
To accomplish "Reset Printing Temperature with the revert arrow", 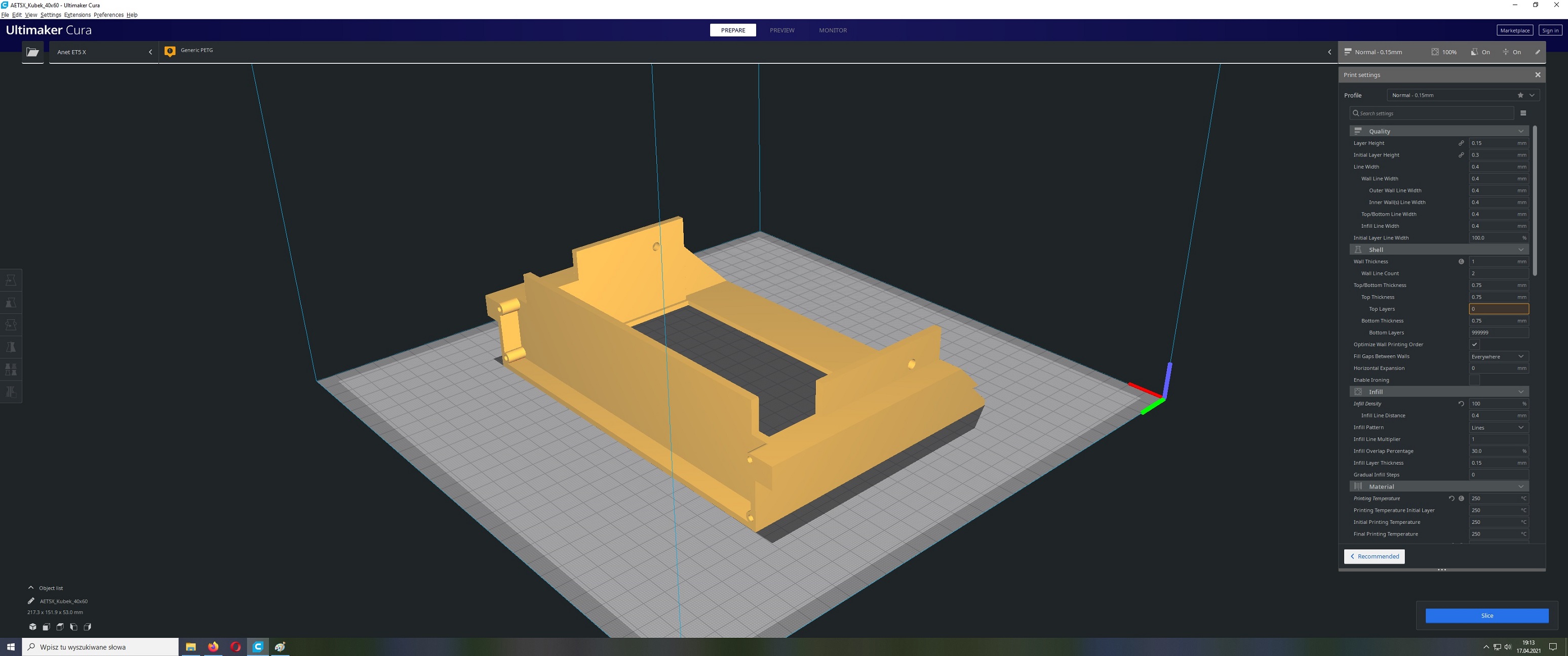I will 1451,499.
